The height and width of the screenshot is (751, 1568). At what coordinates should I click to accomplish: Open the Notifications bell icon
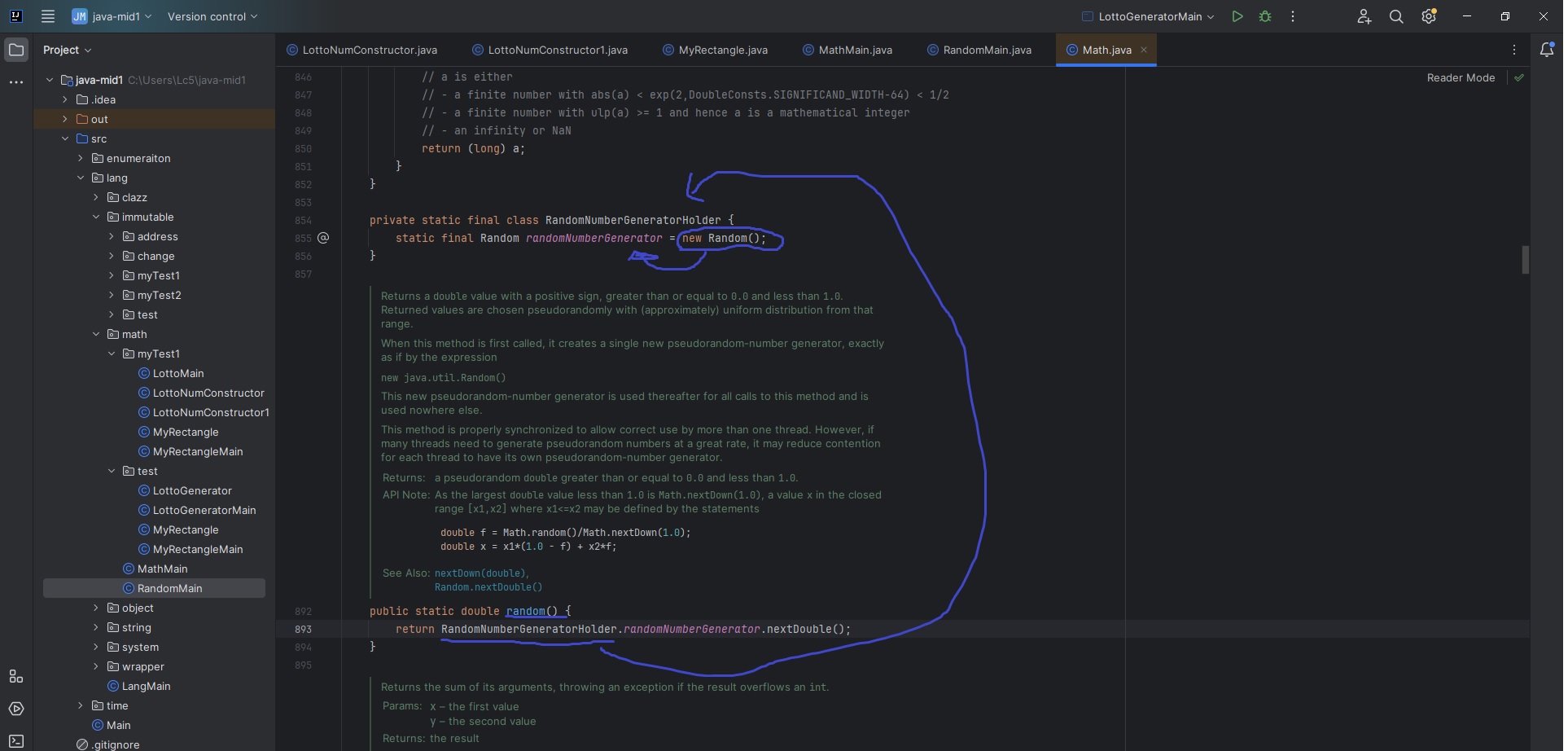(x=1547, y=50)
